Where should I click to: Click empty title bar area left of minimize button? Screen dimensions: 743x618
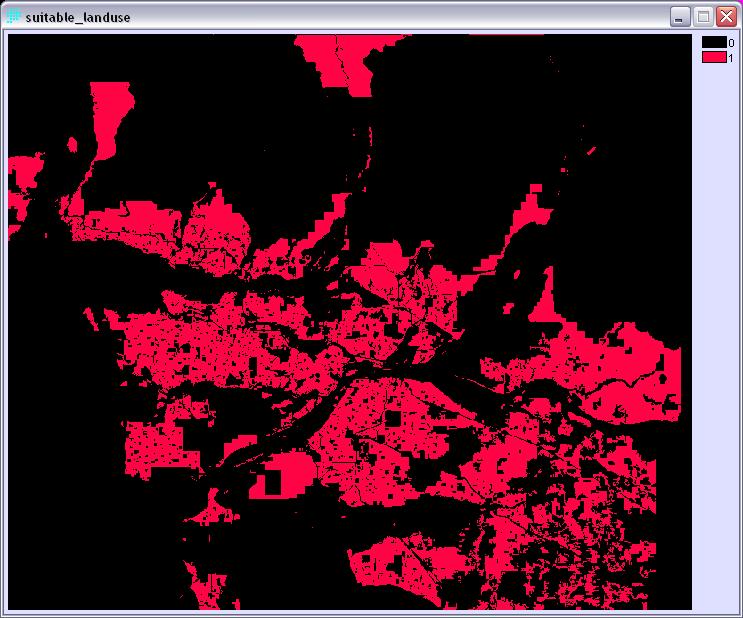[x=400, y=17]
